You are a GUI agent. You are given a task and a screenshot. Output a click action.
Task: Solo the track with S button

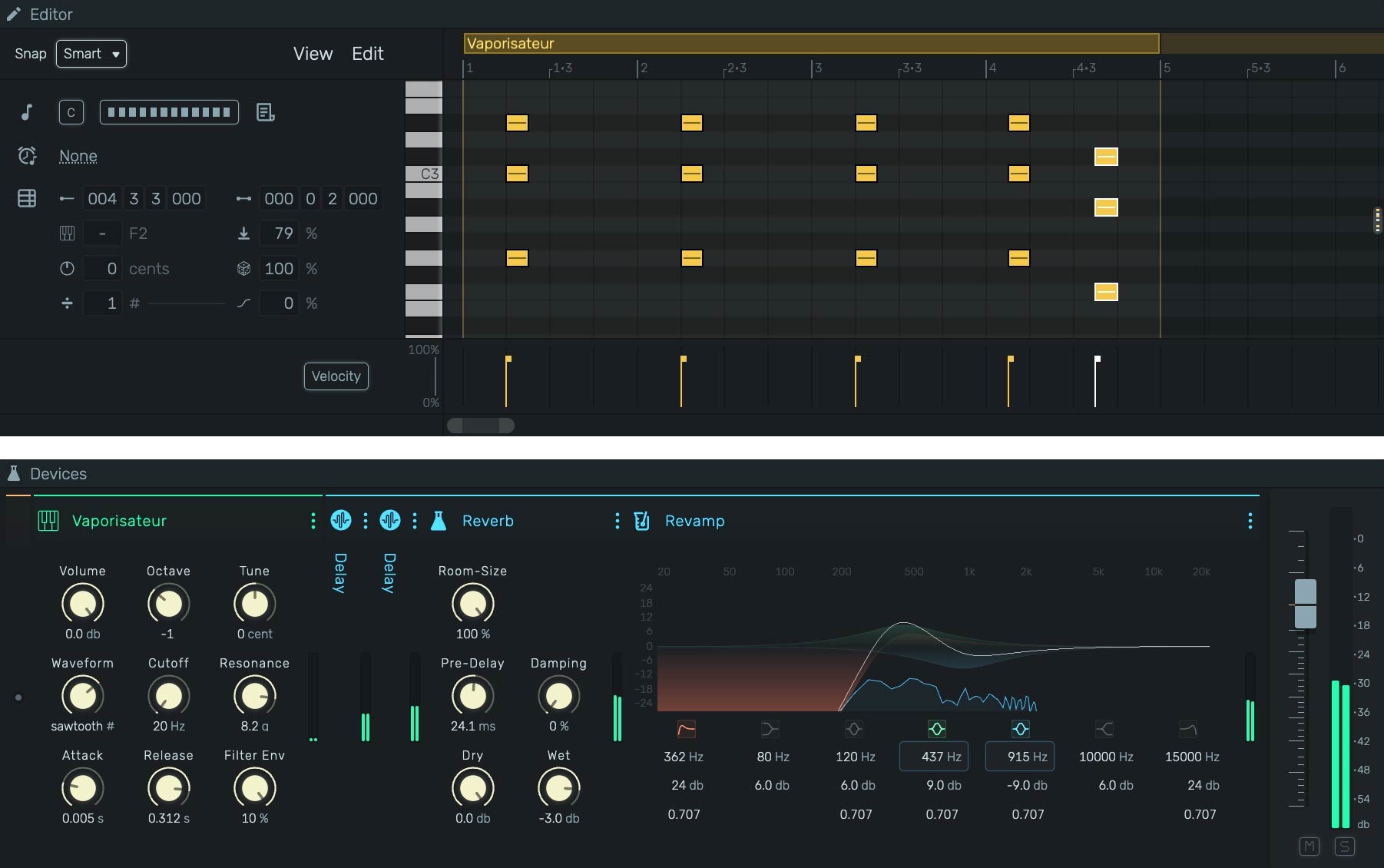pos(1344,846)
